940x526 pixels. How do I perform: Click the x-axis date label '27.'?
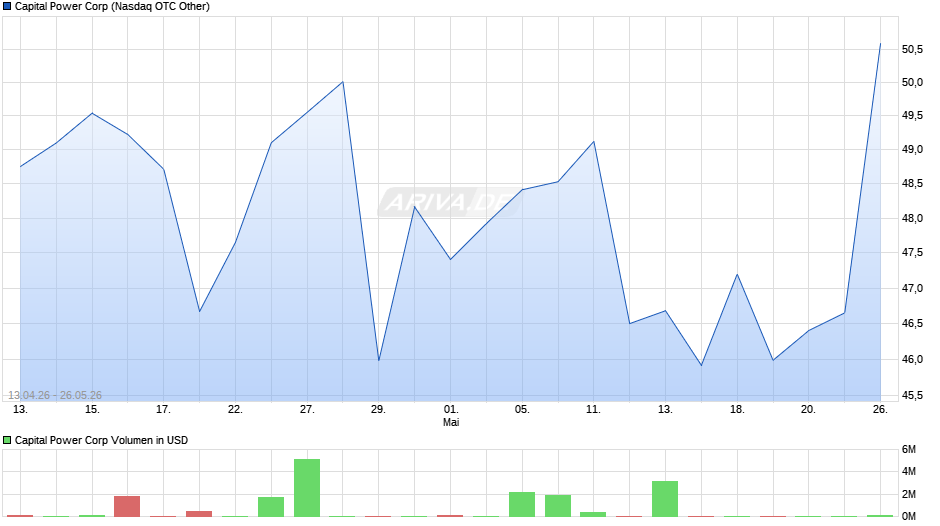click(x=307, y=410)
